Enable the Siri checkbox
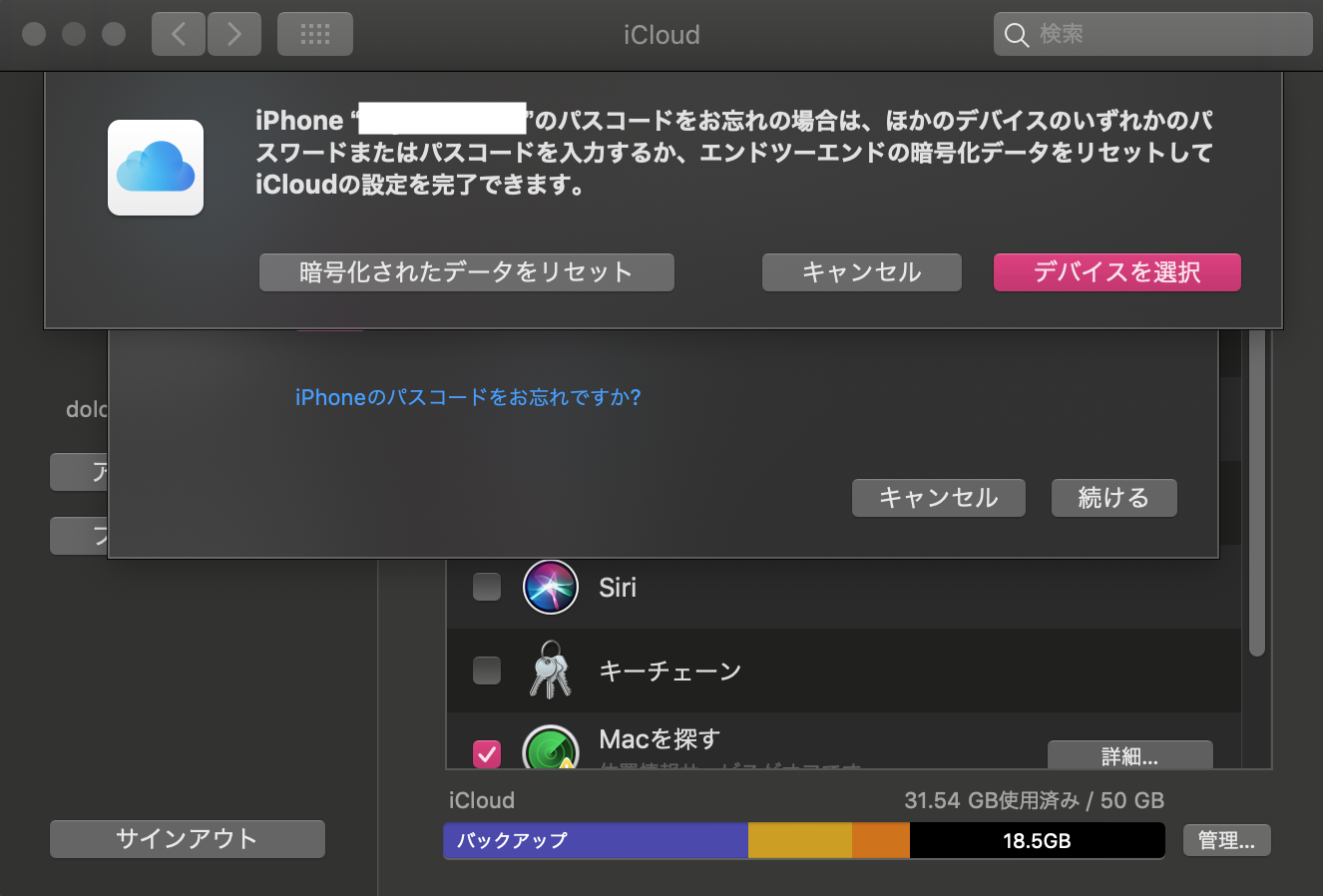This screenshot has width=1323, height=896. [x=487, y=587]
